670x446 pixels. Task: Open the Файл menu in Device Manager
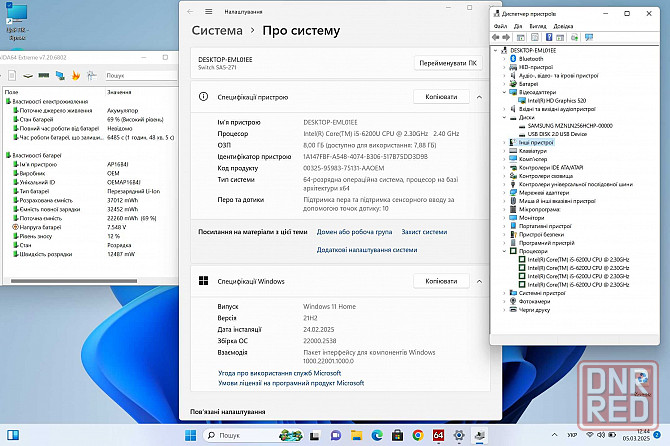(500, 26)
